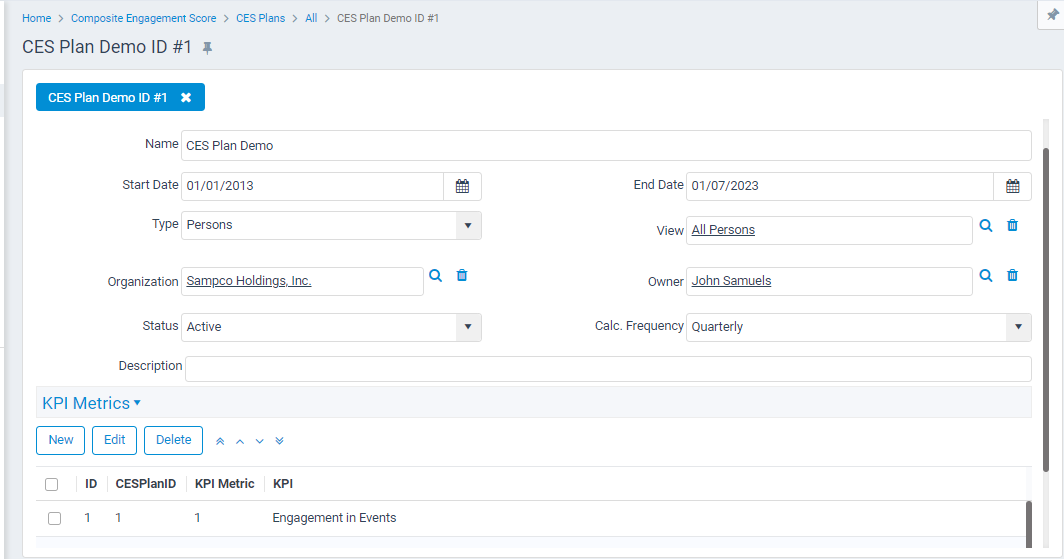Screen dimensions: 1064x559
Task: Search for Organization using magnifier icon
Action: [435, 275]
